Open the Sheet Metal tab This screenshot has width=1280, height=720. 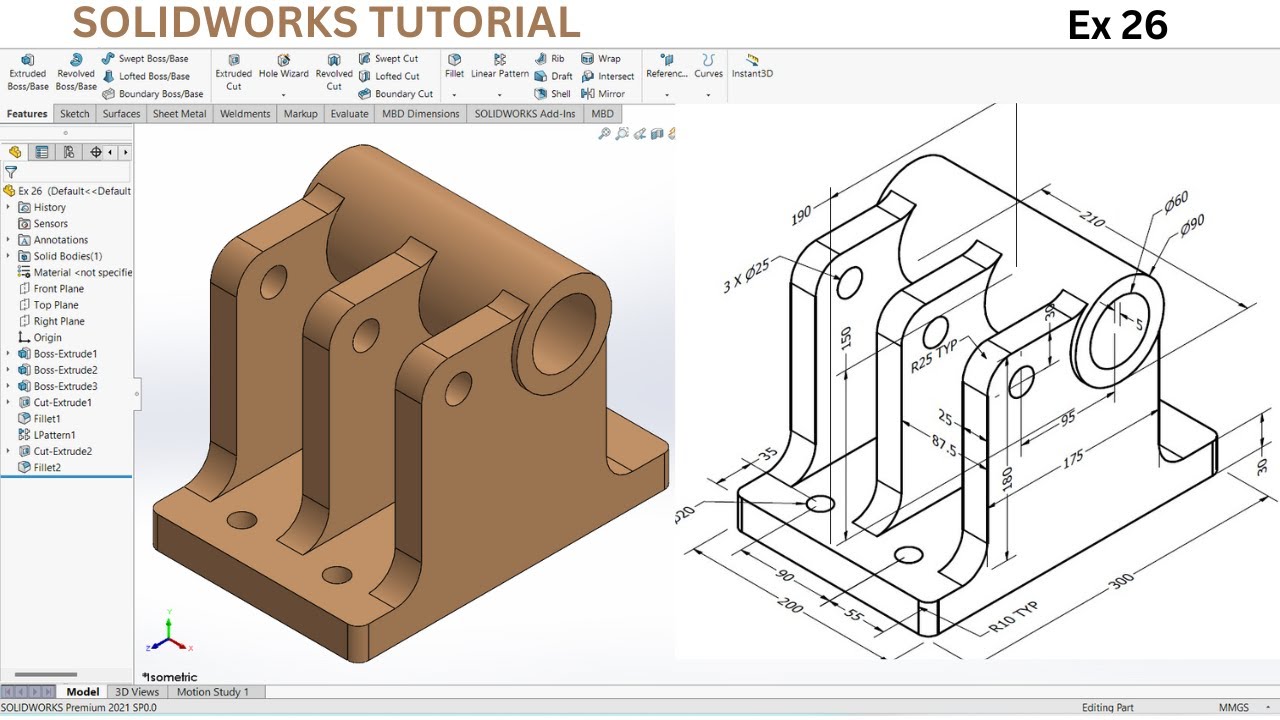point(179,114)
